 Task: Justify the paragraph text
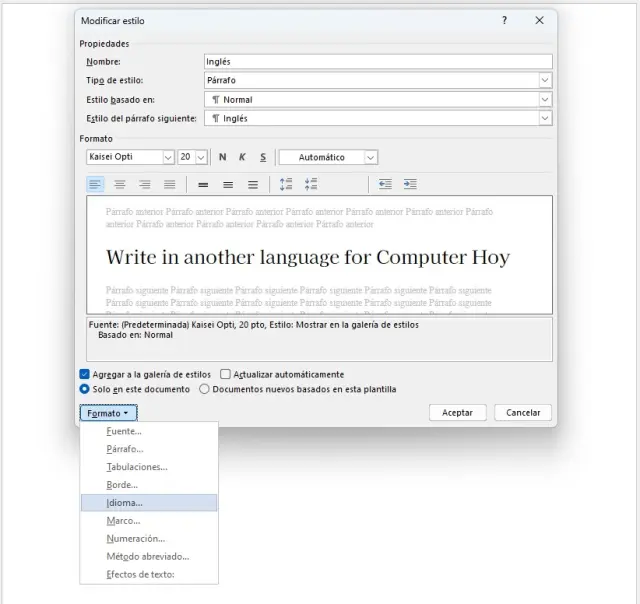[170, 184]
